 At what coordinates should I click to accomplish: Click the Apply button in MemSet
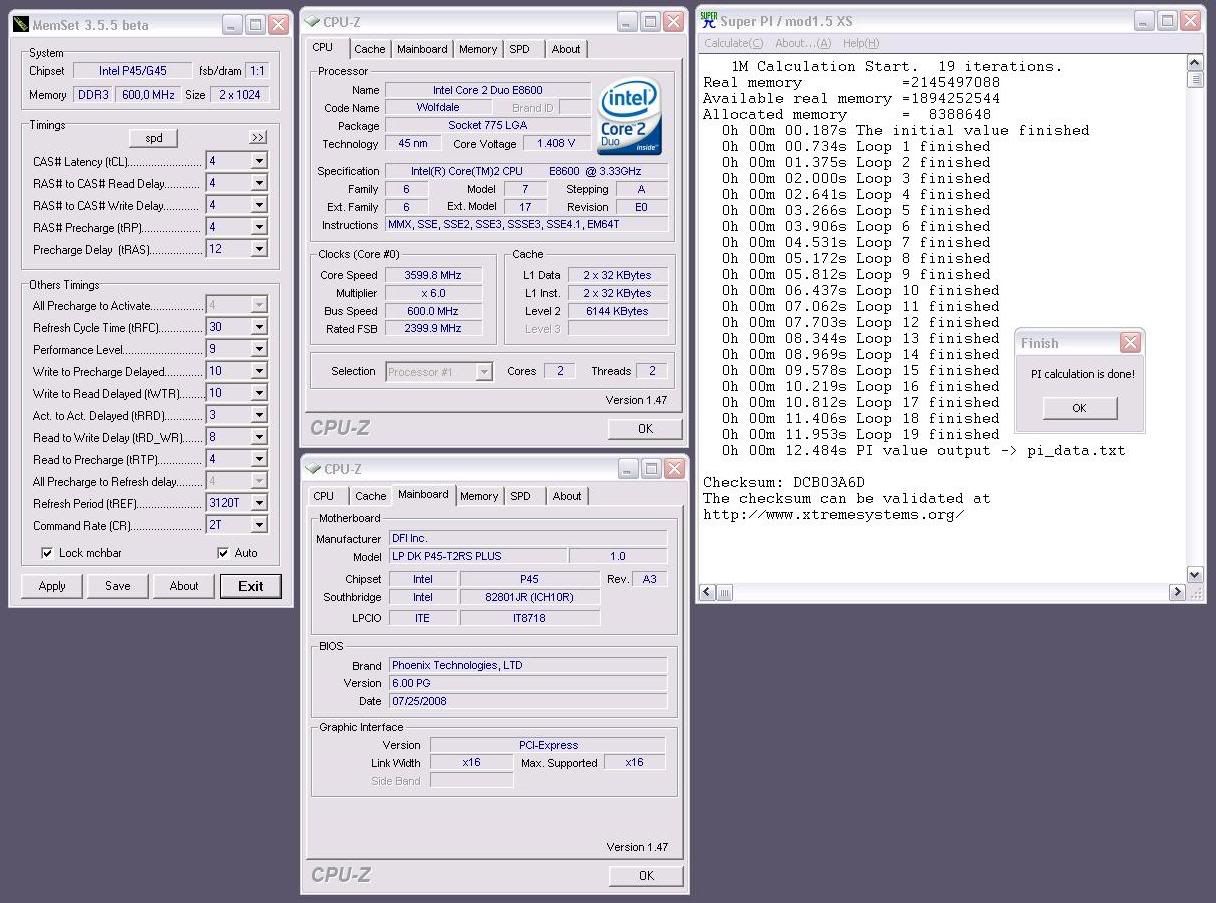tap(52, 586)
